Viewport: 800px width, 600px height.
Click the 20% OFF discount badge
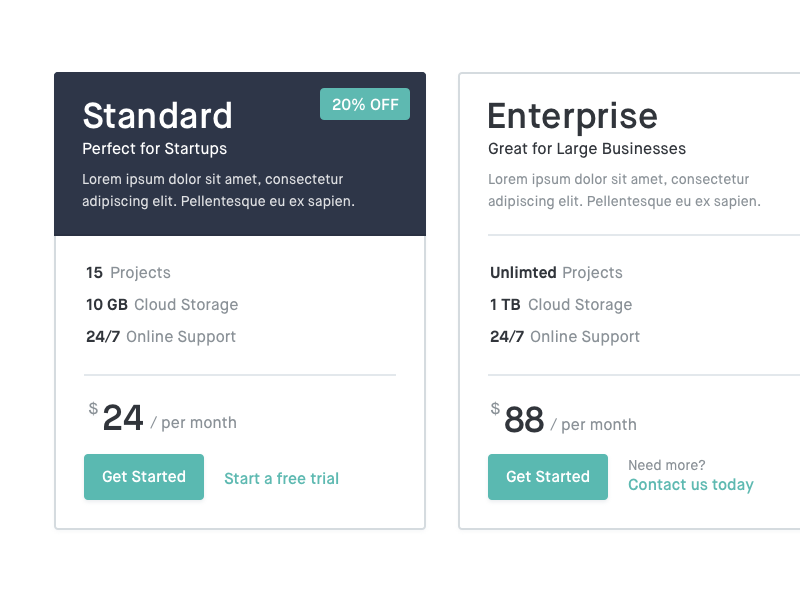(x=365, y=104)
